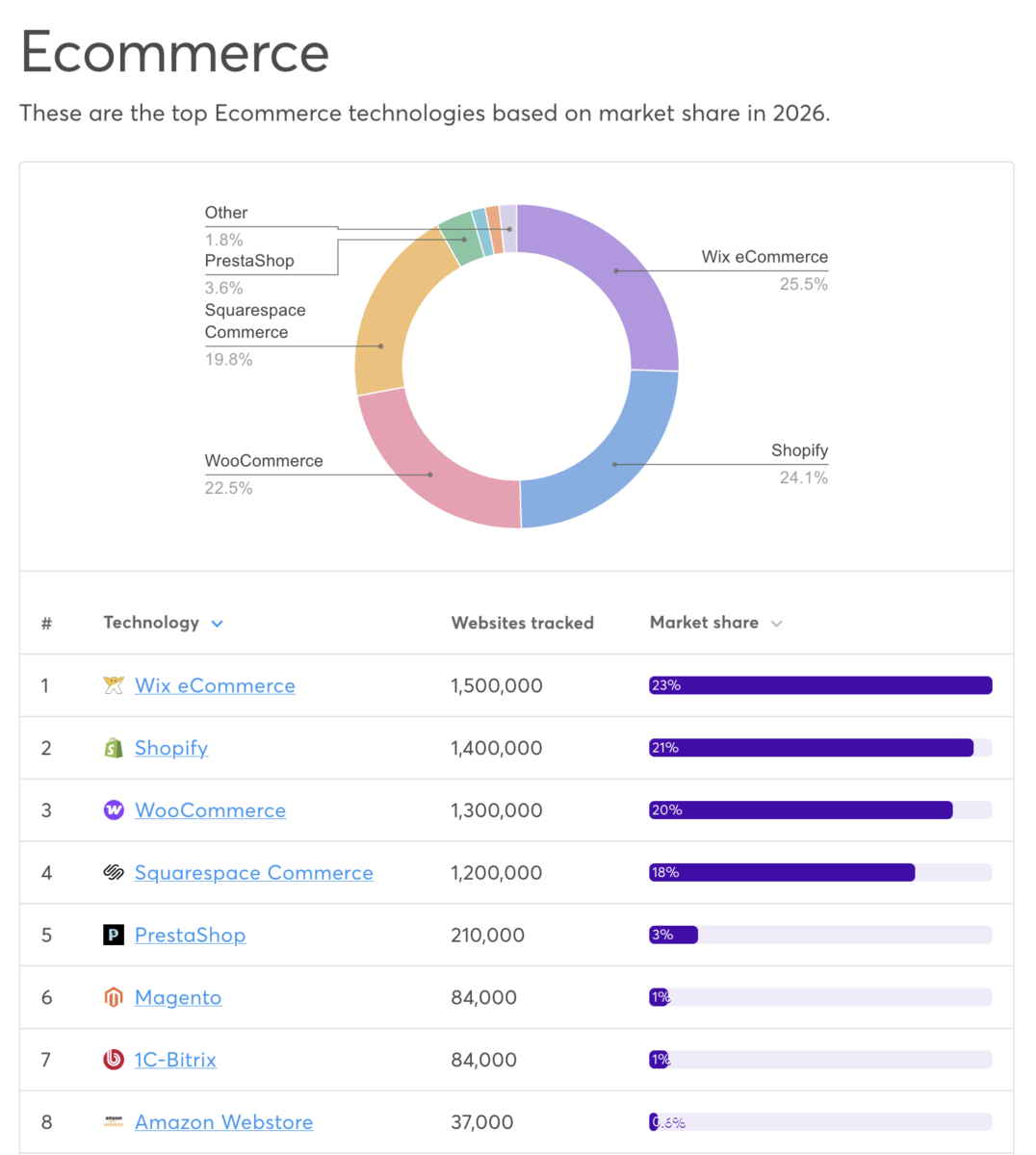Click the Magento orange logo icon
Screen dimensions: 1036x1155
coord(114,997)
